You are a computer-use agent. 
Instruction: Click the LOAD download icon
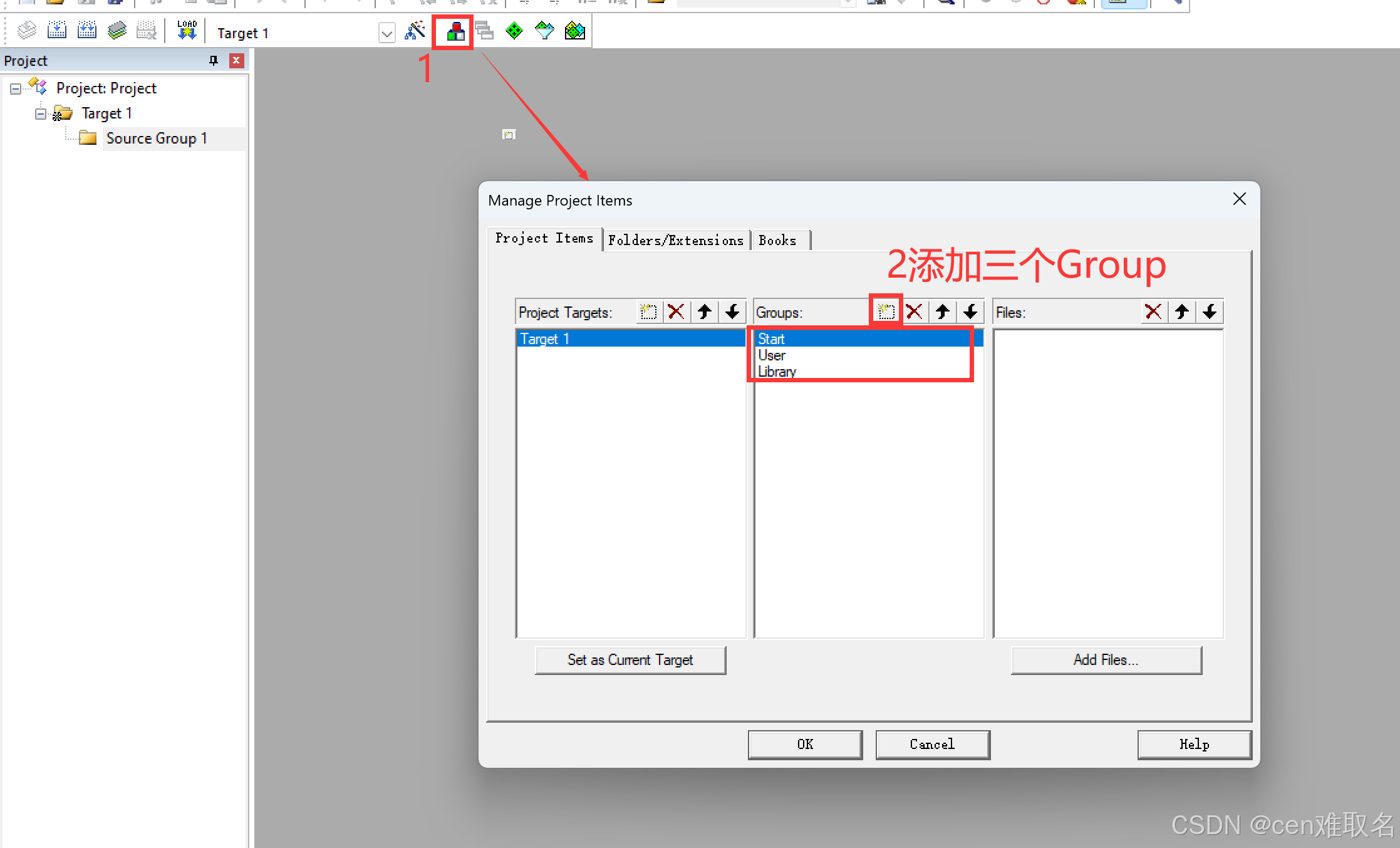coord(187,30)
